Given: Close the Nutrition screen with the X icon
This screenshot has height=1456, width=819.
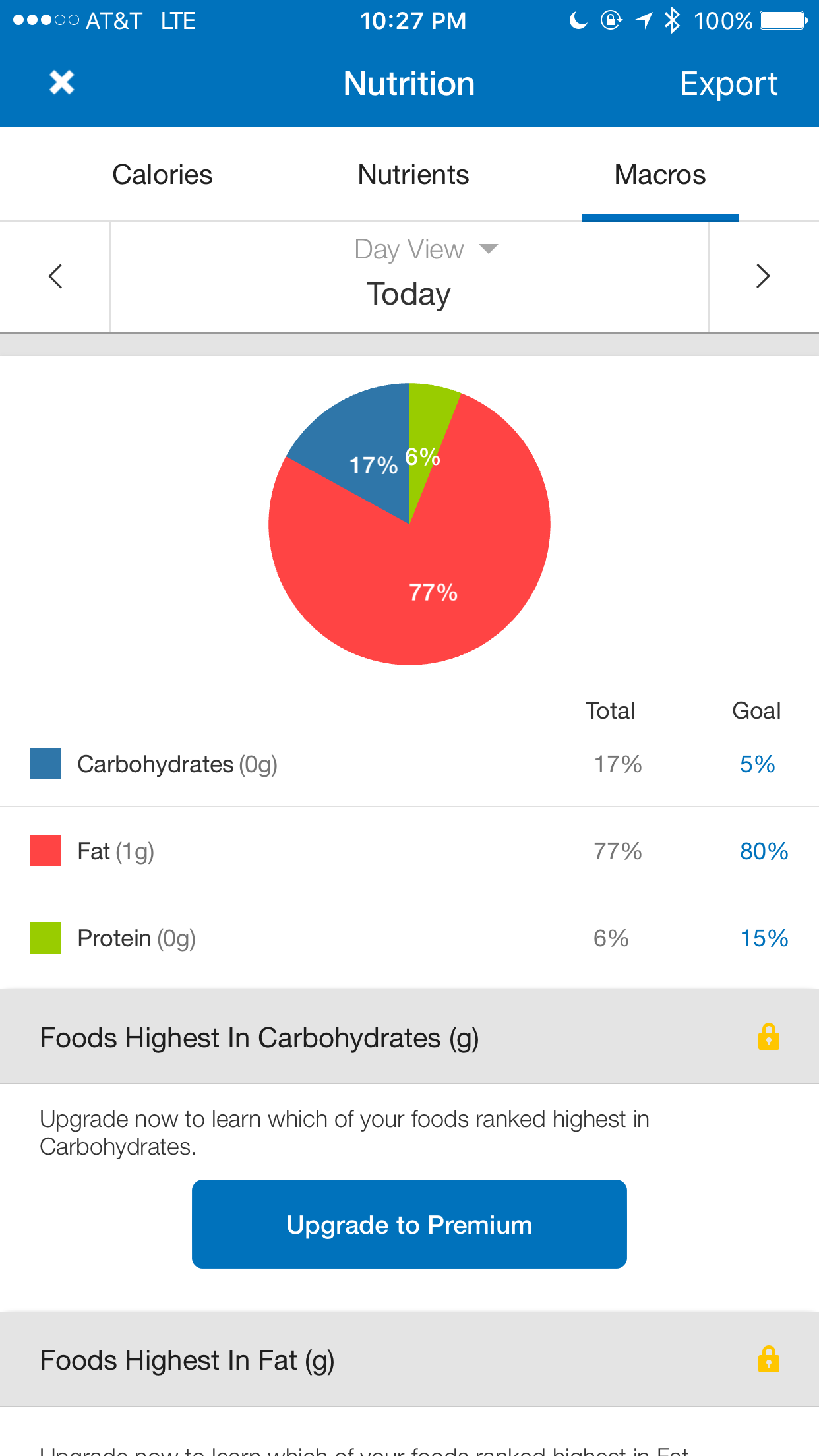Looking at the screenshot, I should click(x=62, y=83).
